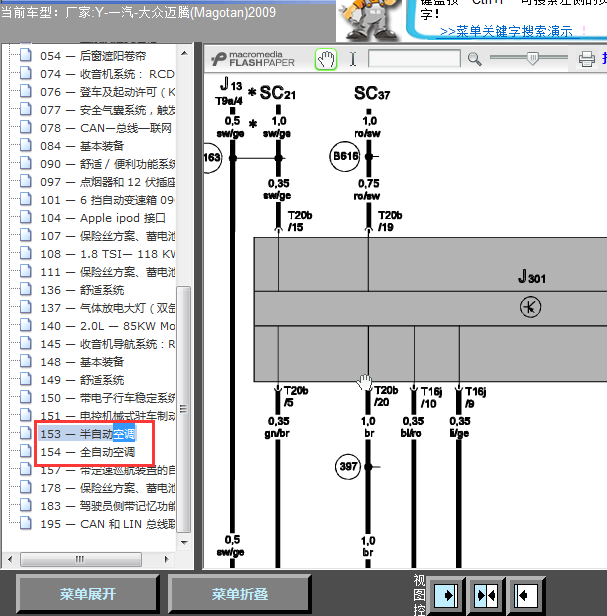Viewport: 607px width, 616px height.
Task: Click tree scrollbar down arrow
Action: pos(184,543)
